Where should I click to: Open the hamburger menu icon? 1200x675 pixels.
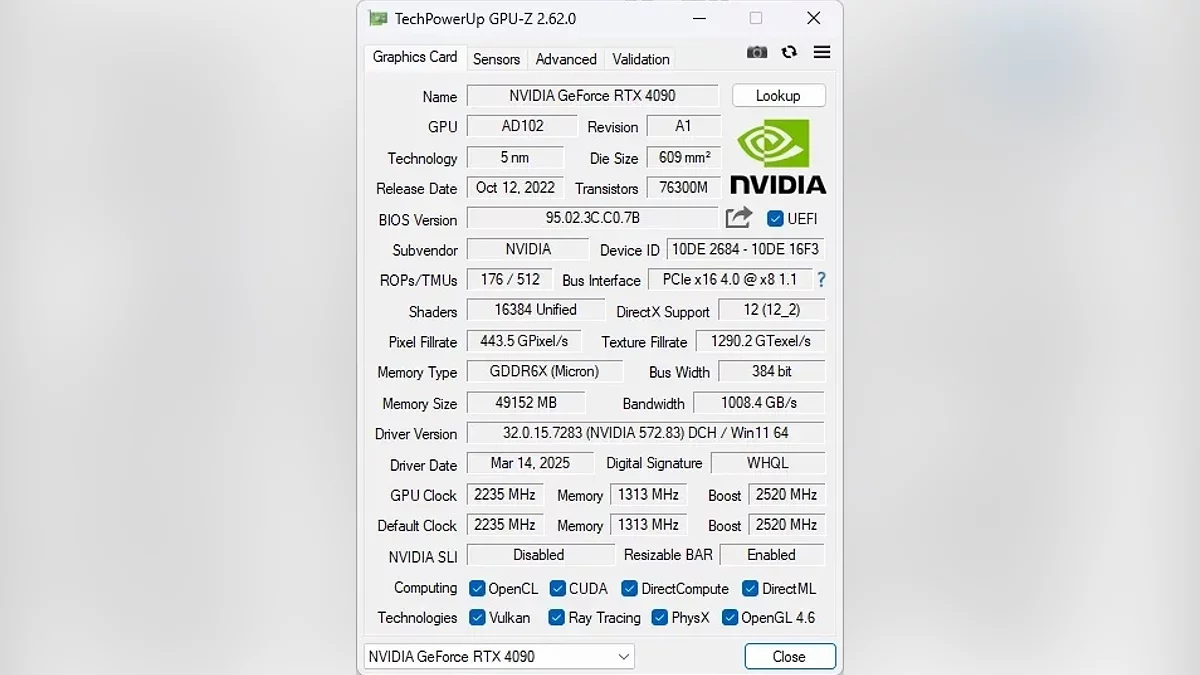coord(822,52)
